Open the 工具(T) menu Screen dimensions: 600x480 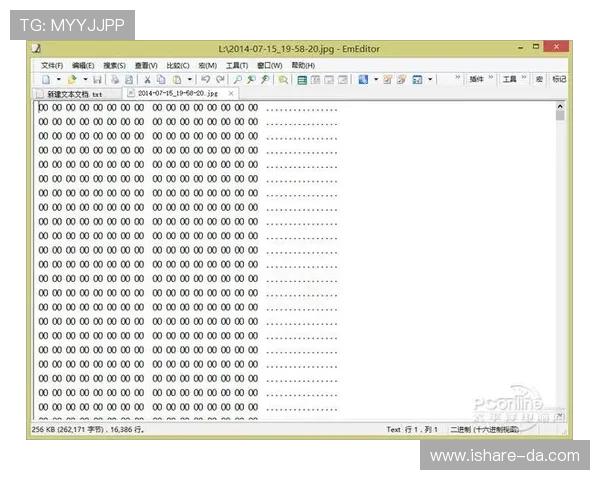click(x=236, y=65)
